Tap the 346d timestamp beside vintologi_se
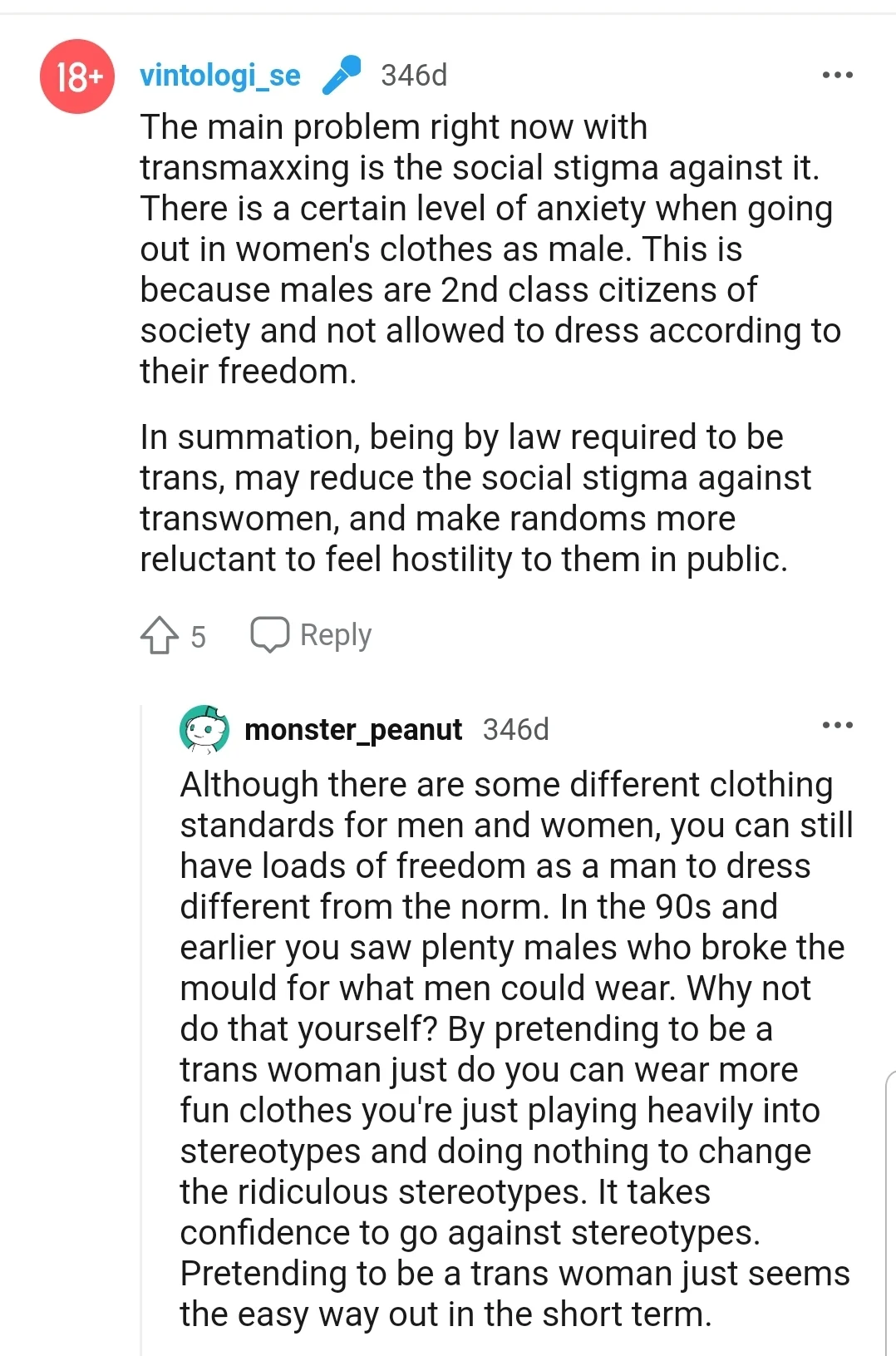This screenshot has width=896, height=1356. point(414,76)
